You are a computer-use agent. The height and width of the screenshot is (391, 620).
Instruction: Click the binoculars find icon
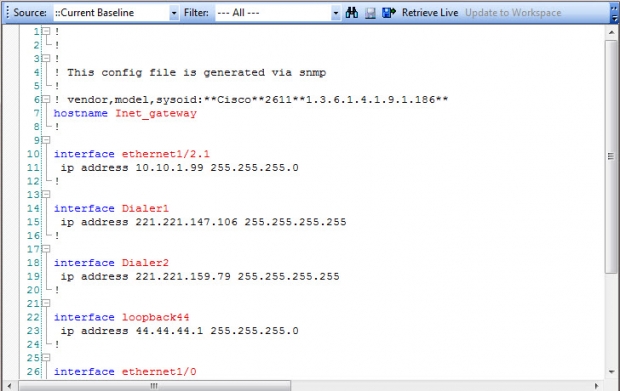(352, 13)
